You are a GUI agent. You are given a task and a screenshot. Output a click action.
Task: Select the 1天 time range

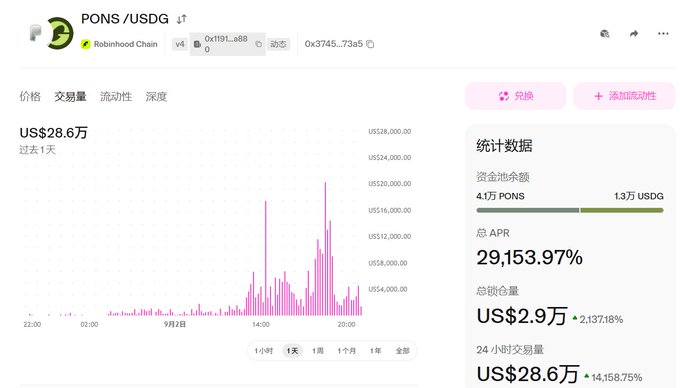292,351
